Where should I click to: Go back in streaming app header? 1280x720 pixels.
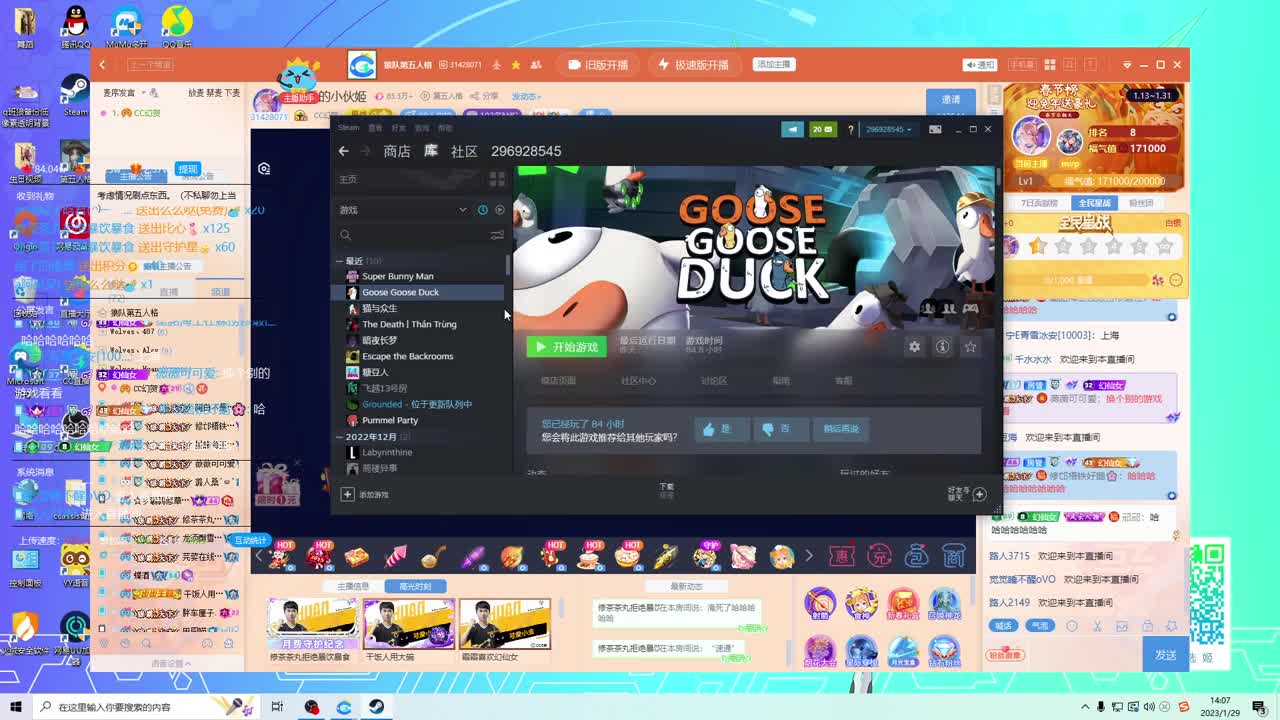tap(102, 65)
